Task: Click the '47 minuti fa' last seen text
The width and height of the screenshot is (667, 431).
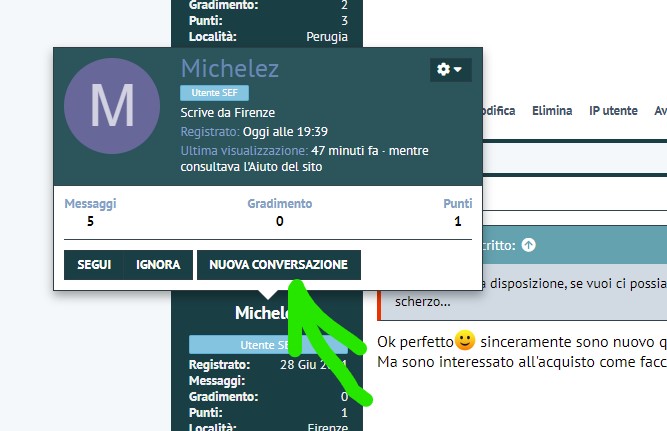Action: tap(345, 151)
